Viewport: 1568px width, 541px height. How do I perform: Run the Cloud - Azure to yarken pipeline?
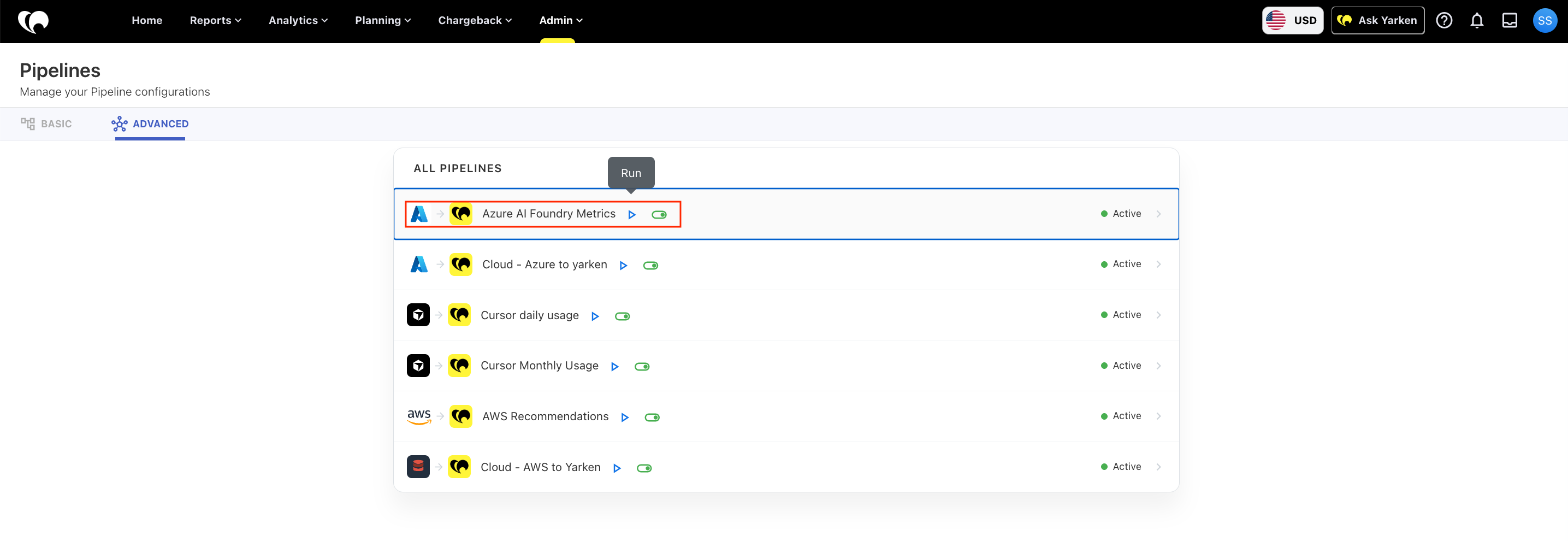[x=623, y=265]
